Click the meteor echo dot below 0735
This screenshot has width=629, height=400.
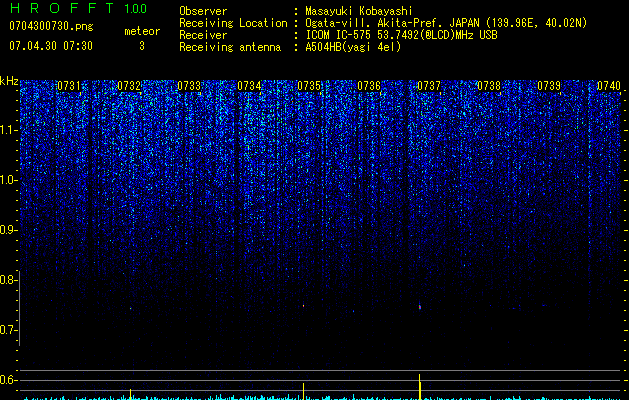(x=303, y=306)
